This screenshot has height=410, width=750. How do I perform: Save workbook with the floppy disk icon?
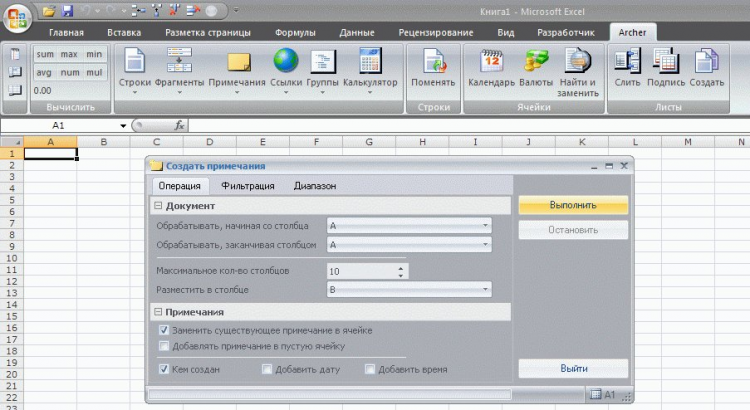pos(67,11)
